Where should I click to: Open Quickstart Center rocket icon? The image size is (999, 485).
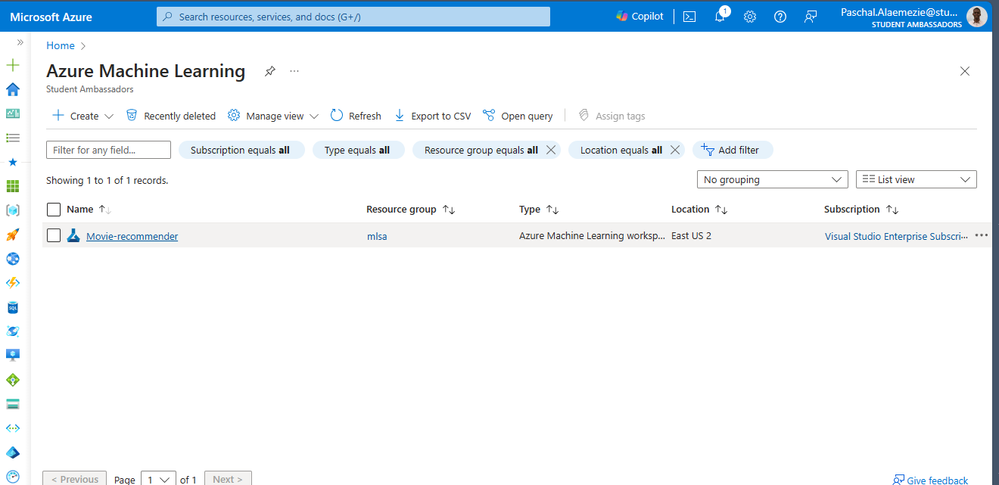(13, 235)
